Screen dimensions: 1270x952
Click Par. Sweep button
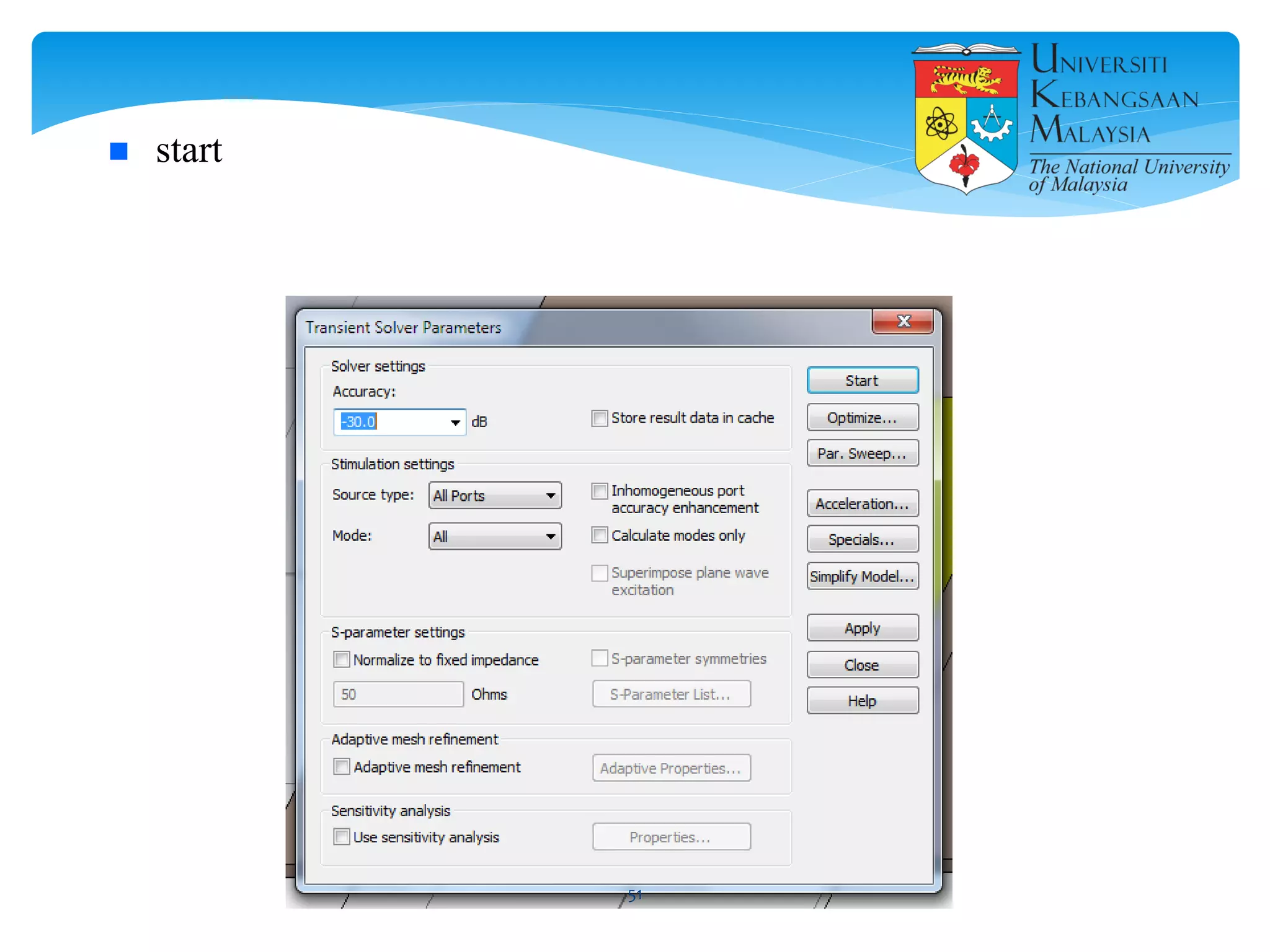pos(862,454)
